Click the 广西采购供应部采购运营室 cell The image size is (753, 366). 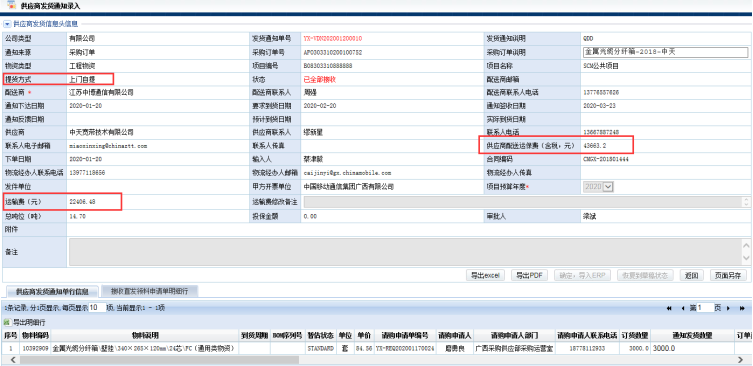(x=514, y=348)
